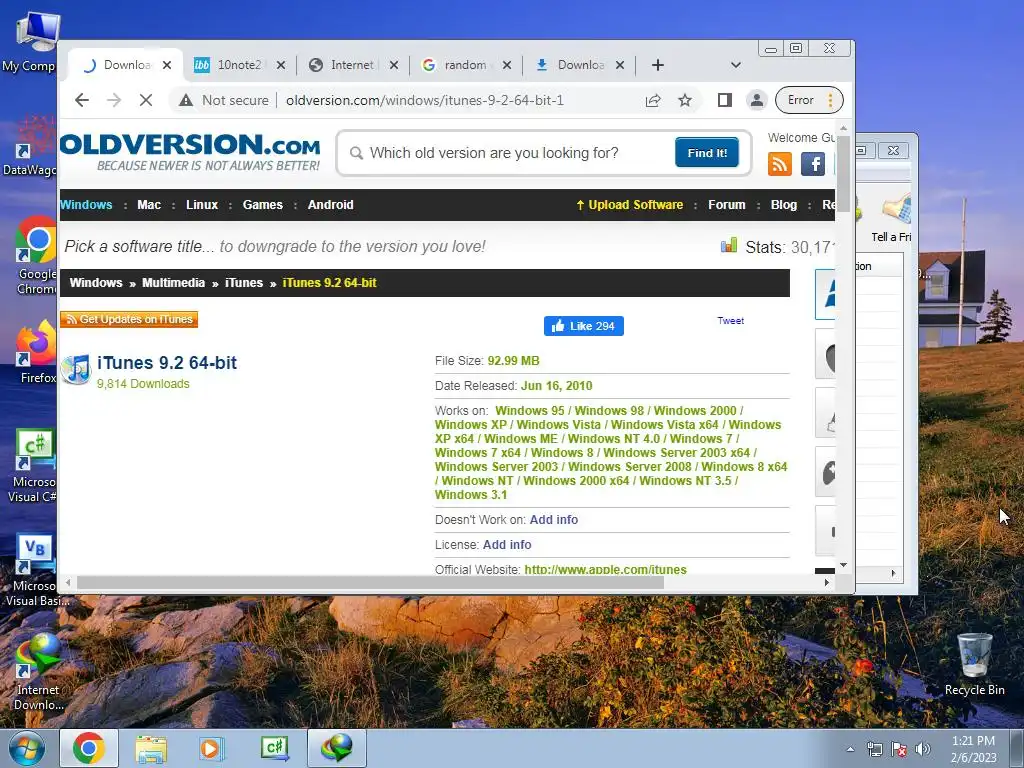Close the random Google tab
1024x768 pixels.
coord(507,65)
